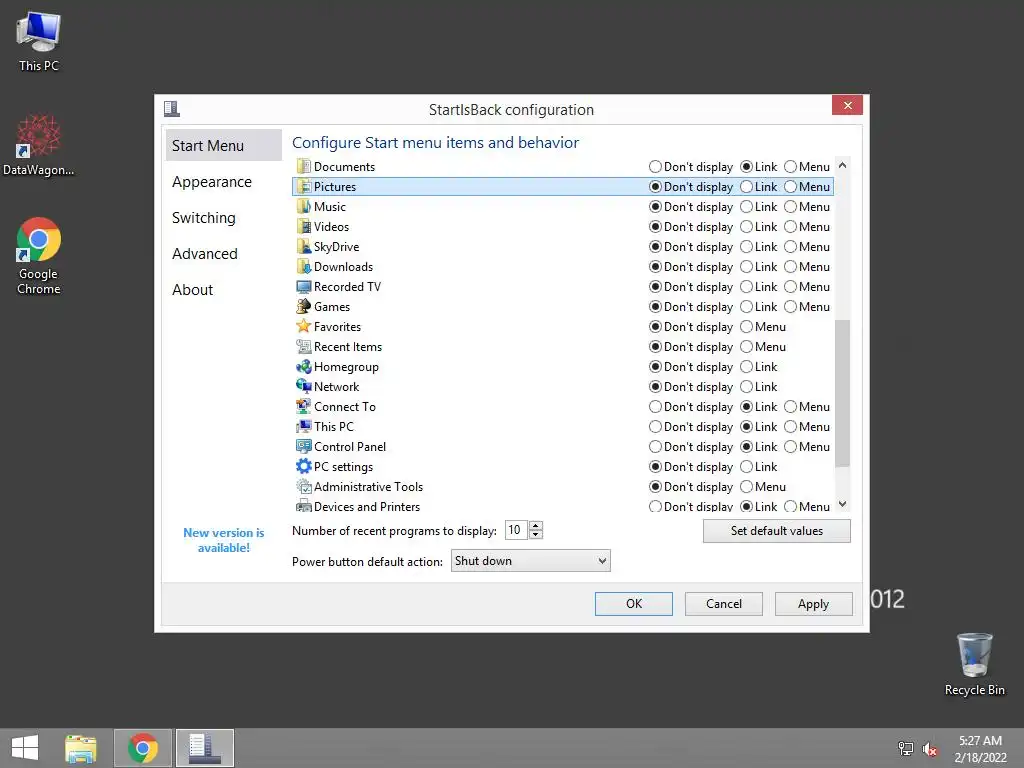Click the PC settings gear icon
This screenshot has width=1024, height=768.
tap(304, 466)
